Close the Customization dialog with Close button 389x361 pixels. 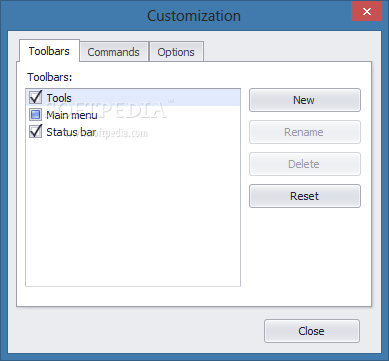[x=312, y=331]
